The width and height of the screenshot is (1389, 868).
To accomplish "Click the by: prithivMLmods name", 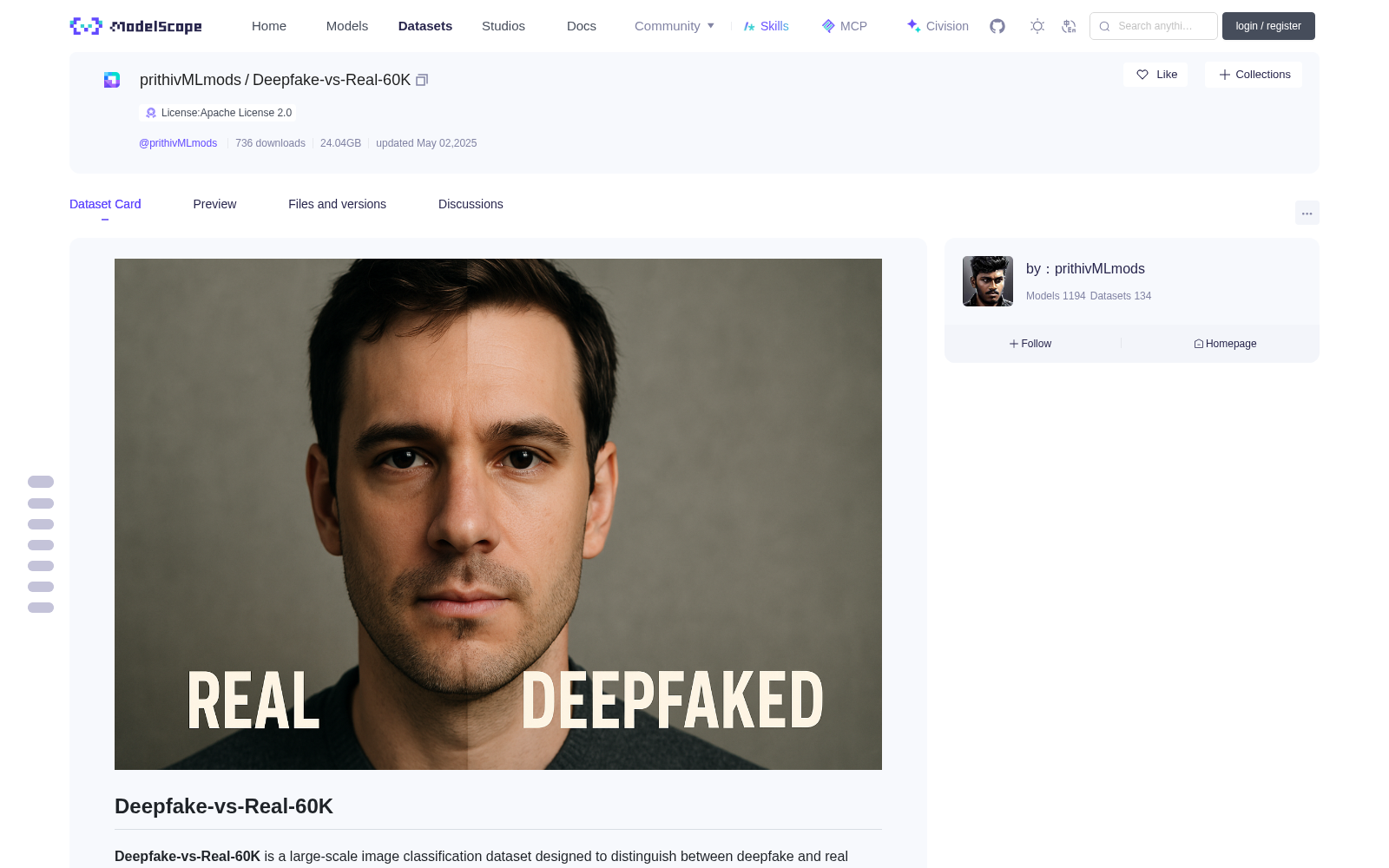I will (1085, 269).
